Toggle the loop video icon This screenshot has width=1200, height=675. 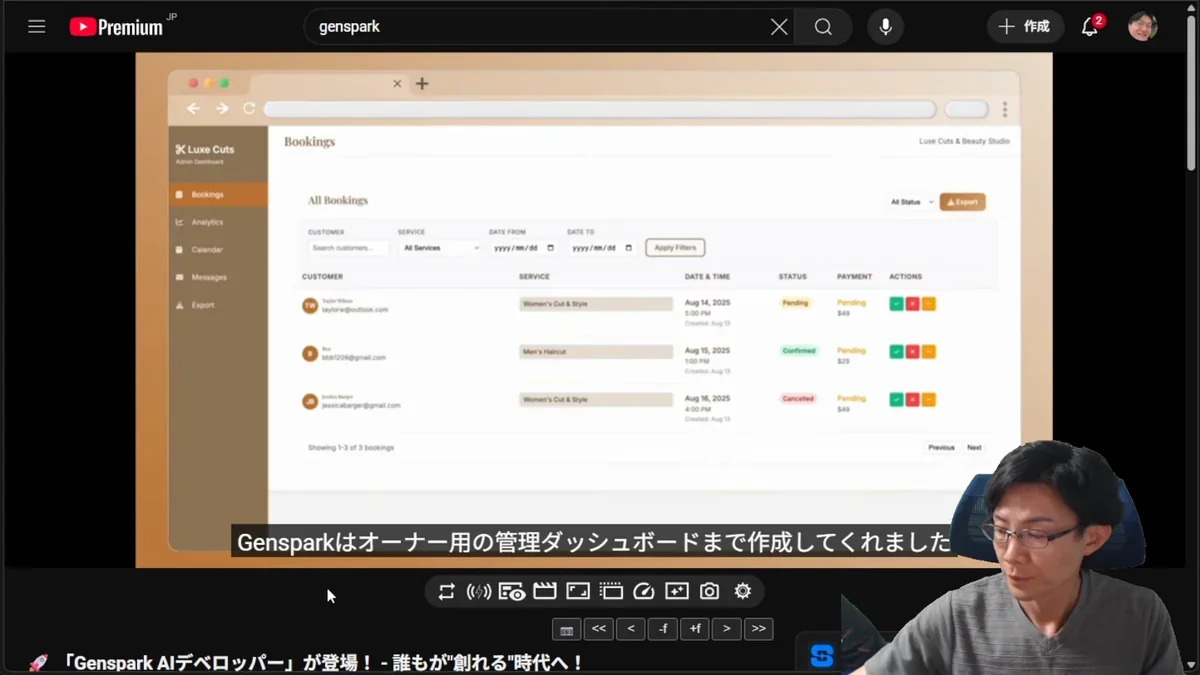446,592
